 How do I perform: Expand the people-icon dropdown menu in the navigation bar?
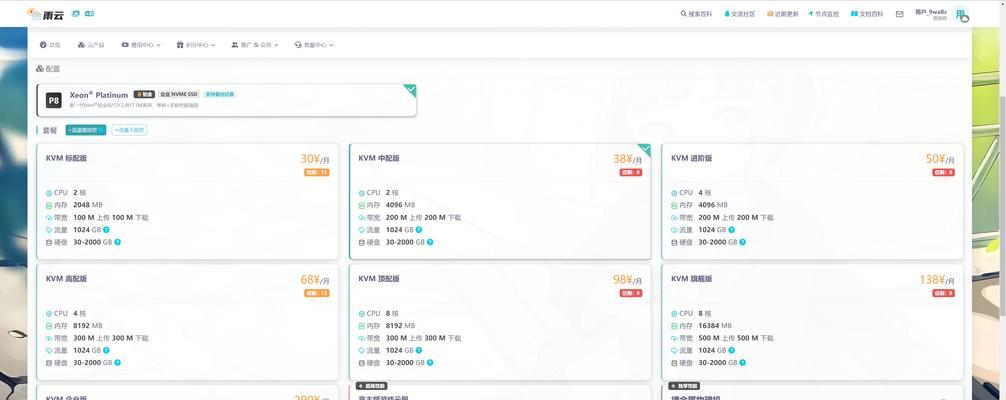pos(255,45)
